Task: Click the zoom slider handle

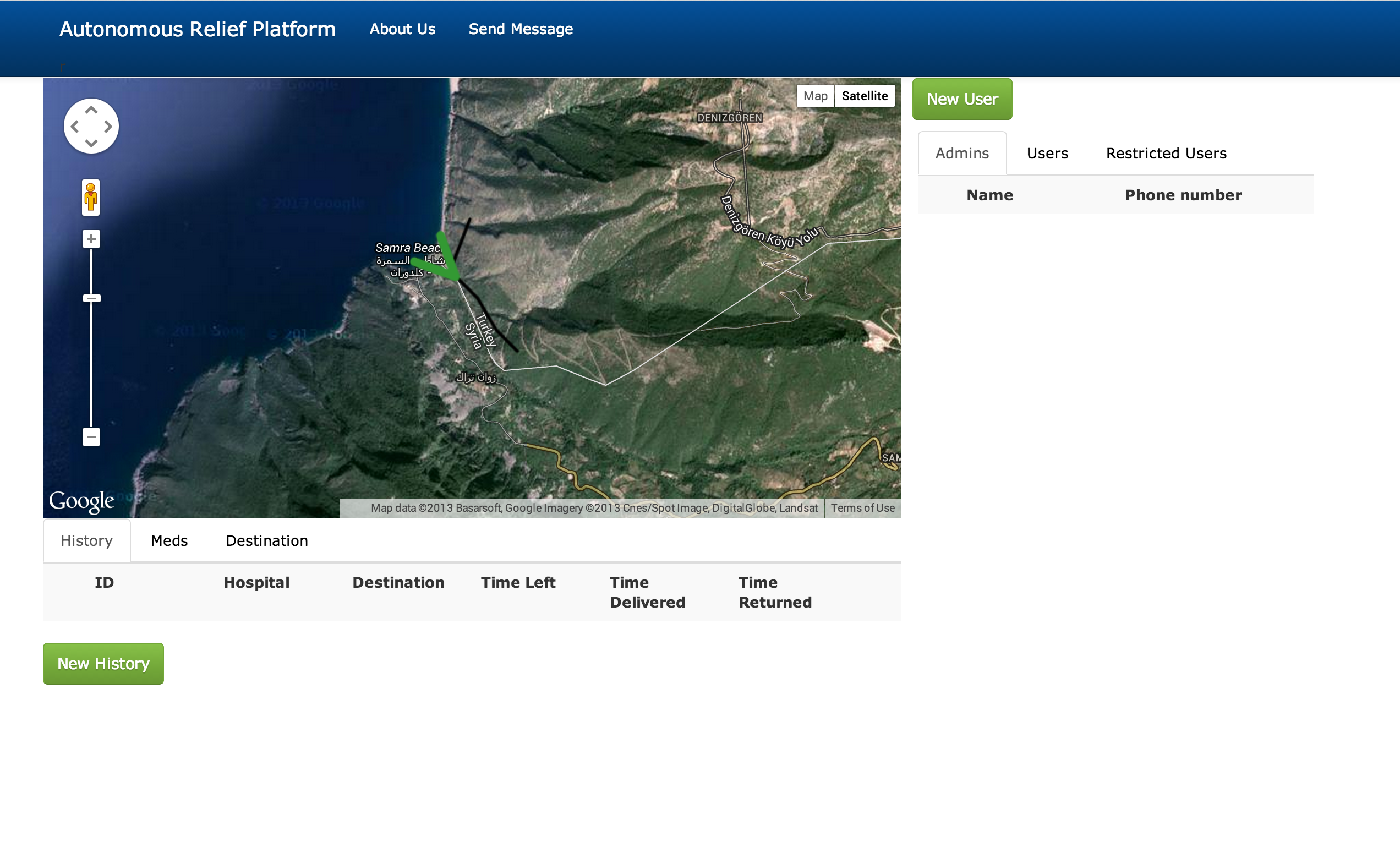Action: [x=91, y=298]
